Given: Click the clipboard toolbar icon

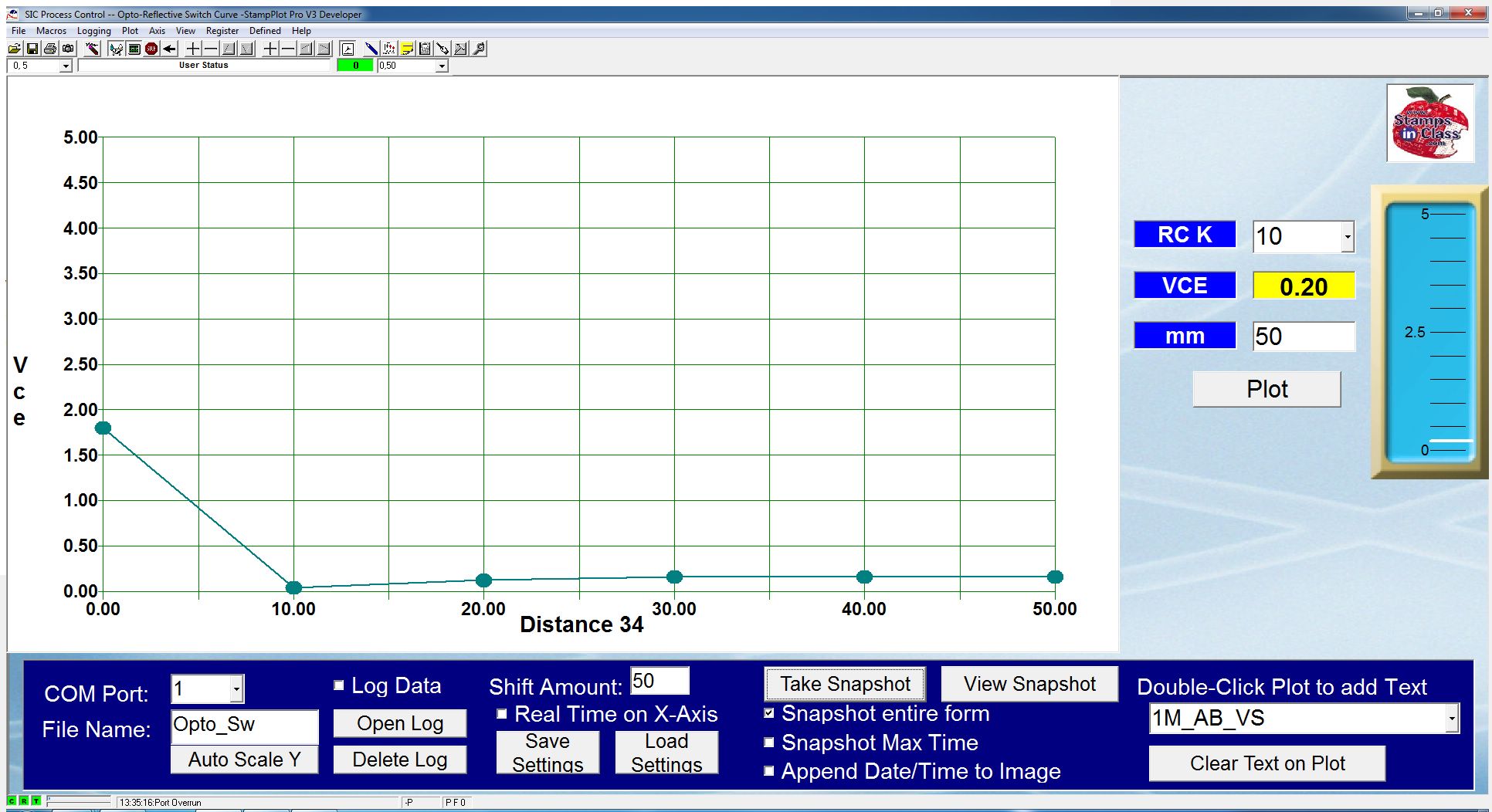Looking at the screenshot, I should (425, 49).
